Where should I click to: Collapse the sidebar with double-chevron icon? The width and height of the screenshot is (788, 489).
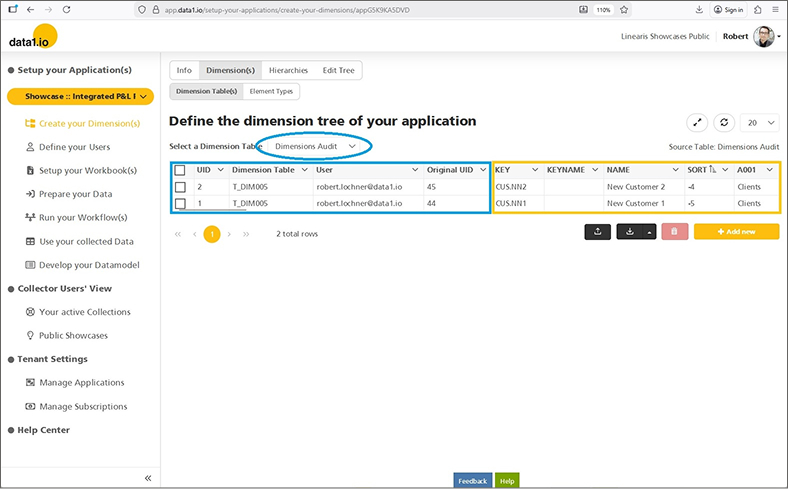click(148, 478)
